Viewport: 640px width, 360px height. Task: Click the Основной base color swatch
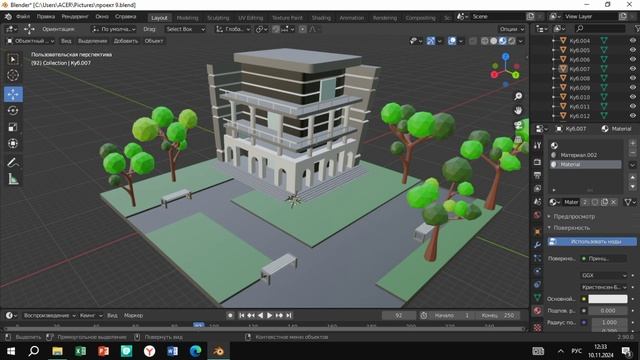(x=607, y=299)
